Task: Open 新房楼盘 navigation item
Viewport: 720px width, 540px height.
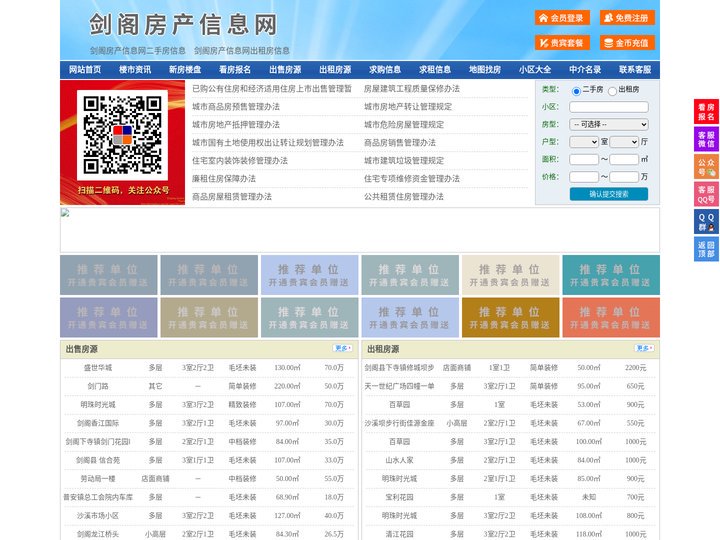Action: [185, 70]
